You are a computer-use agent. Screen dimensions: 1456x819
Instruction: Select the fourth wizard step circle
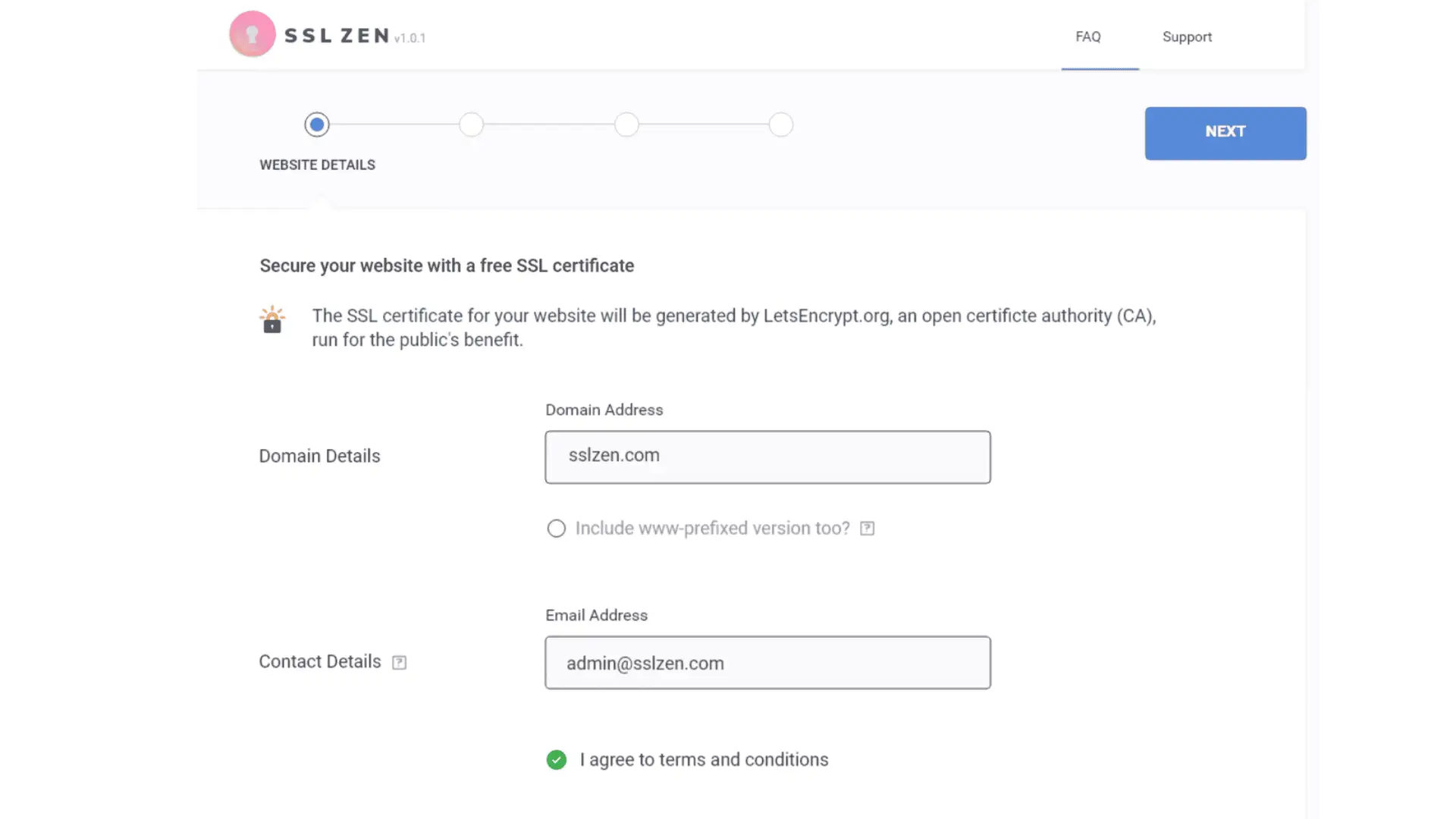coord(781,124)
